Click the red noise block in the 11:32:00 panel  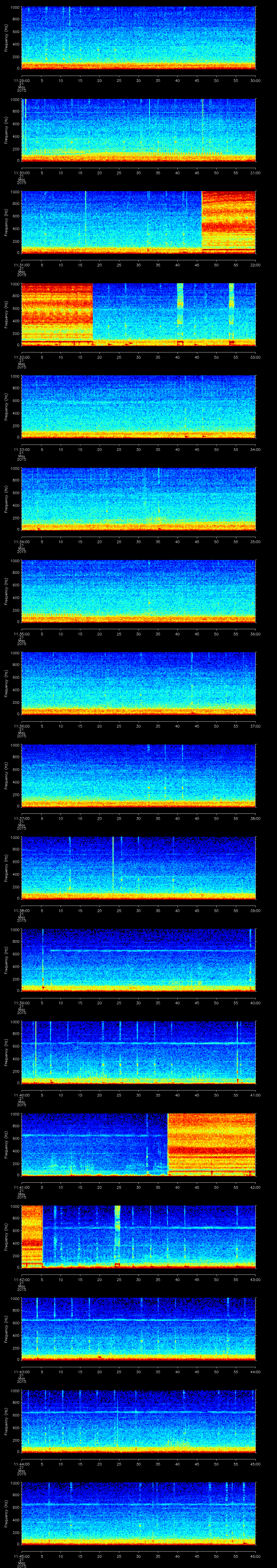pyautogui.click(x=57, y=314)
